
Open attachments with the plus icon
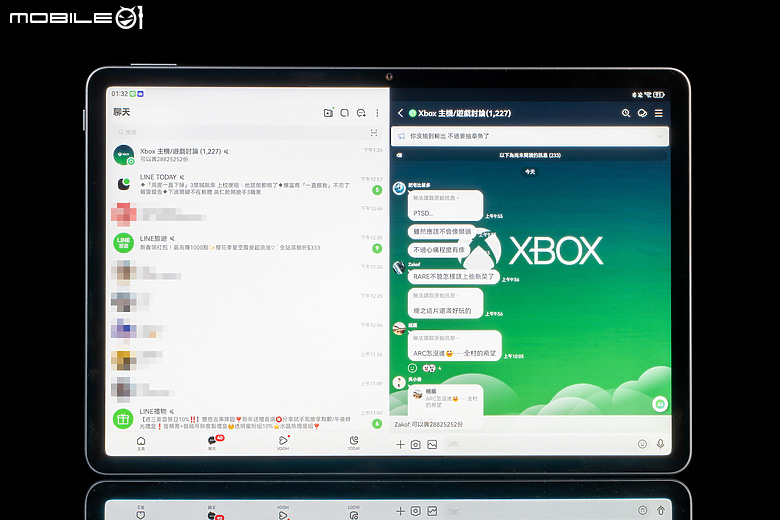click(x=400, y=444)
